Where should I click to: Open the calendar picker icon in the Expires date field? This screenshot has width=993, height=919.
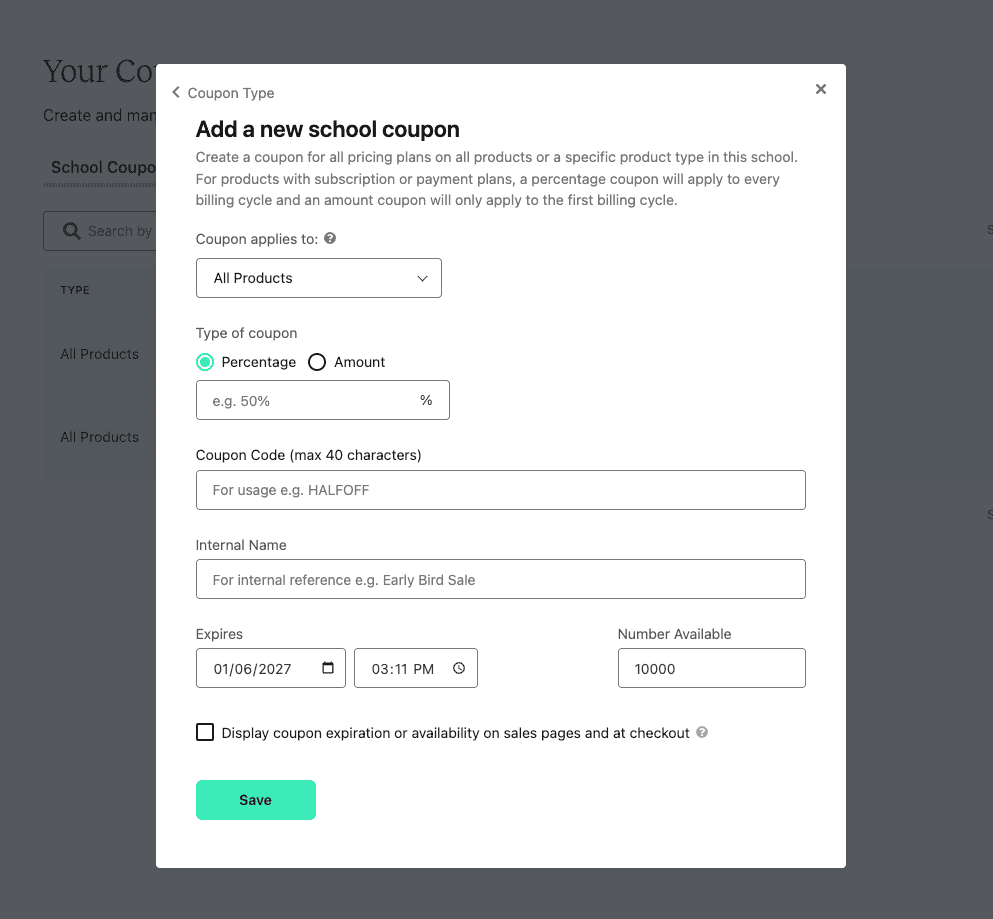click(x=328, y=668)
